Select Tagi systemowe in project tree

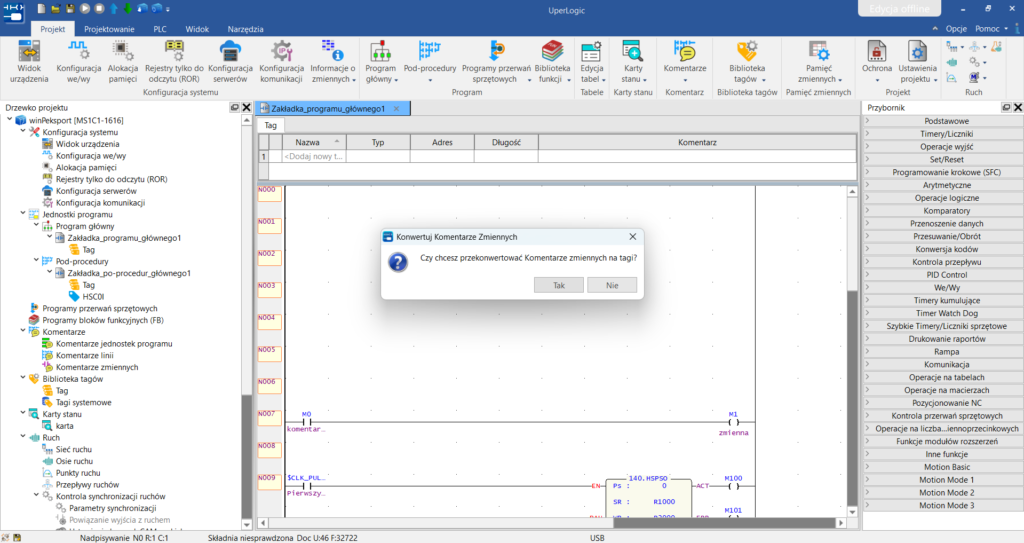84,402
